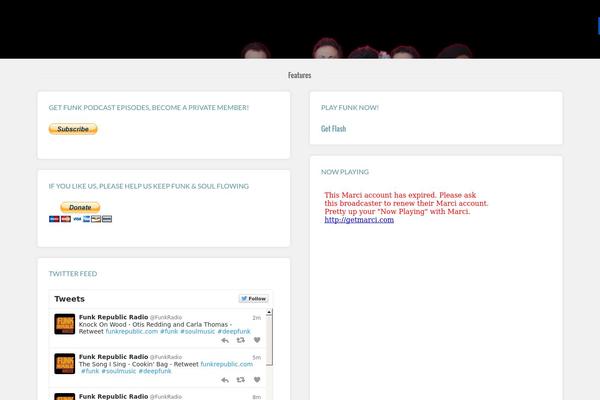This screenshot has width=600, height=400.
Task: Reply to the Knock On Wood tweet
Action: point(225,340)
